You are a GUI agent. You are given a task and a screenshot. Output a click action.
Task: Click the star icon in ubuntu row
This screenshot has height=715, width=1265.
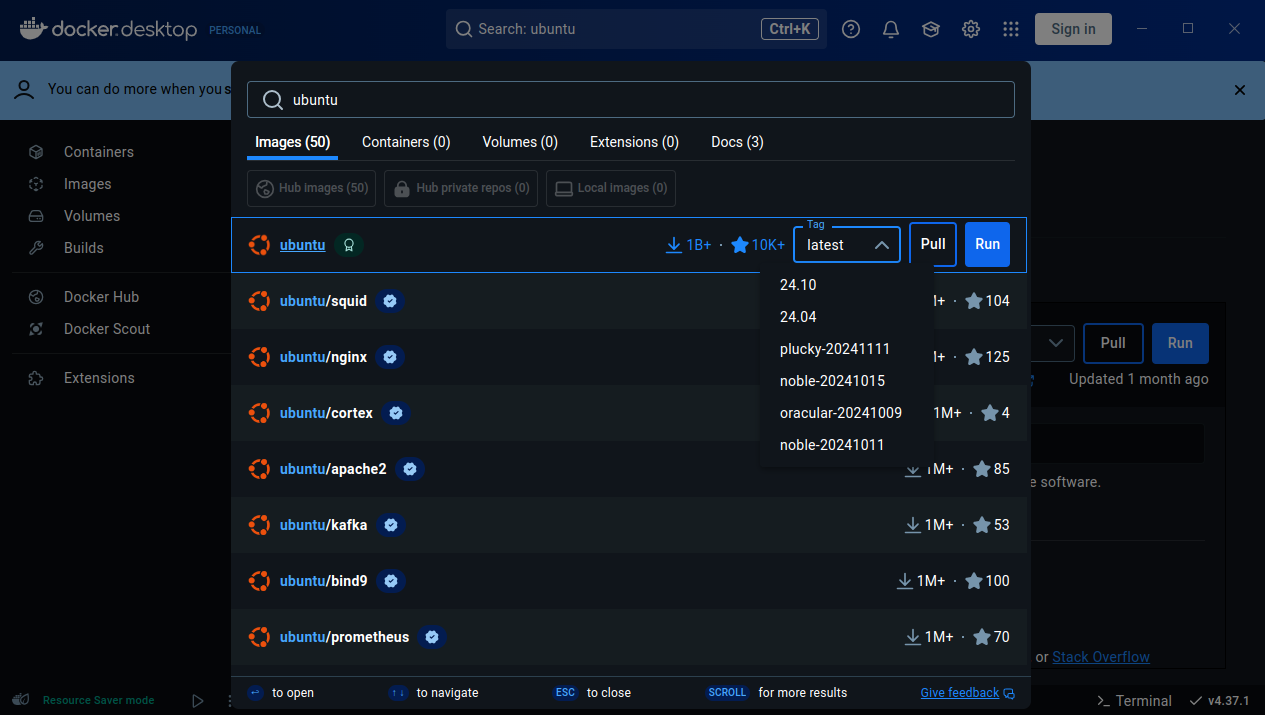[740, 245]
